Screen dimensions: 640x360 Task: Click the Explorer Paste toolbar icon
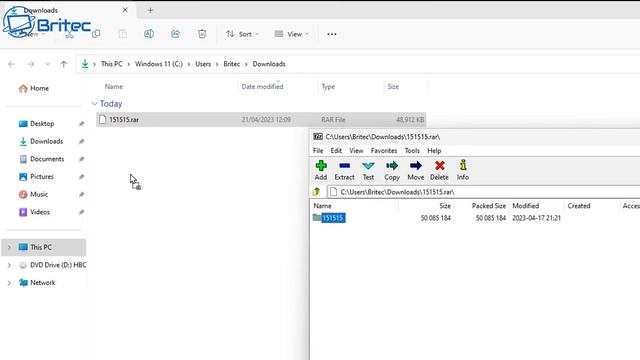coord(122,34)
